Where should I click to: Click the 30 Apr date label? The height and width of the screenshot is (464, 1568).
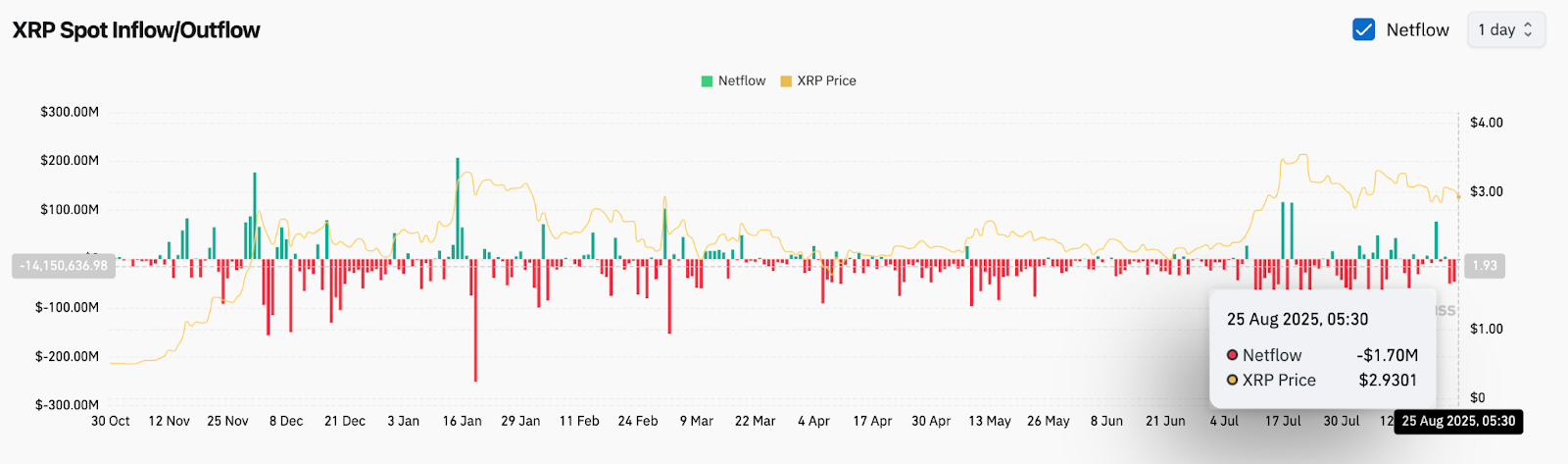coord(931,421)
